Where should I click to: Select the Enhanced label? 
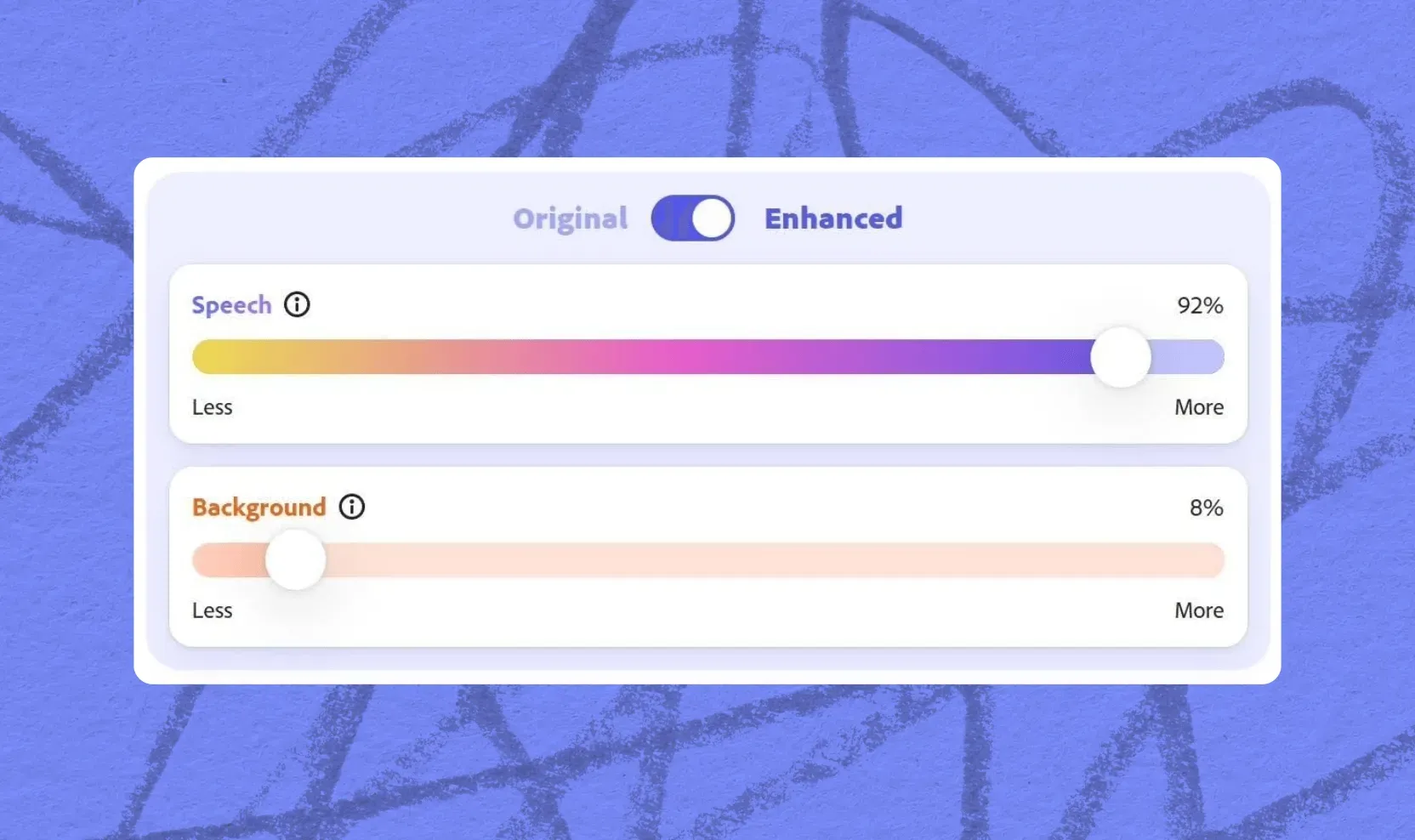tap(833, 219)
